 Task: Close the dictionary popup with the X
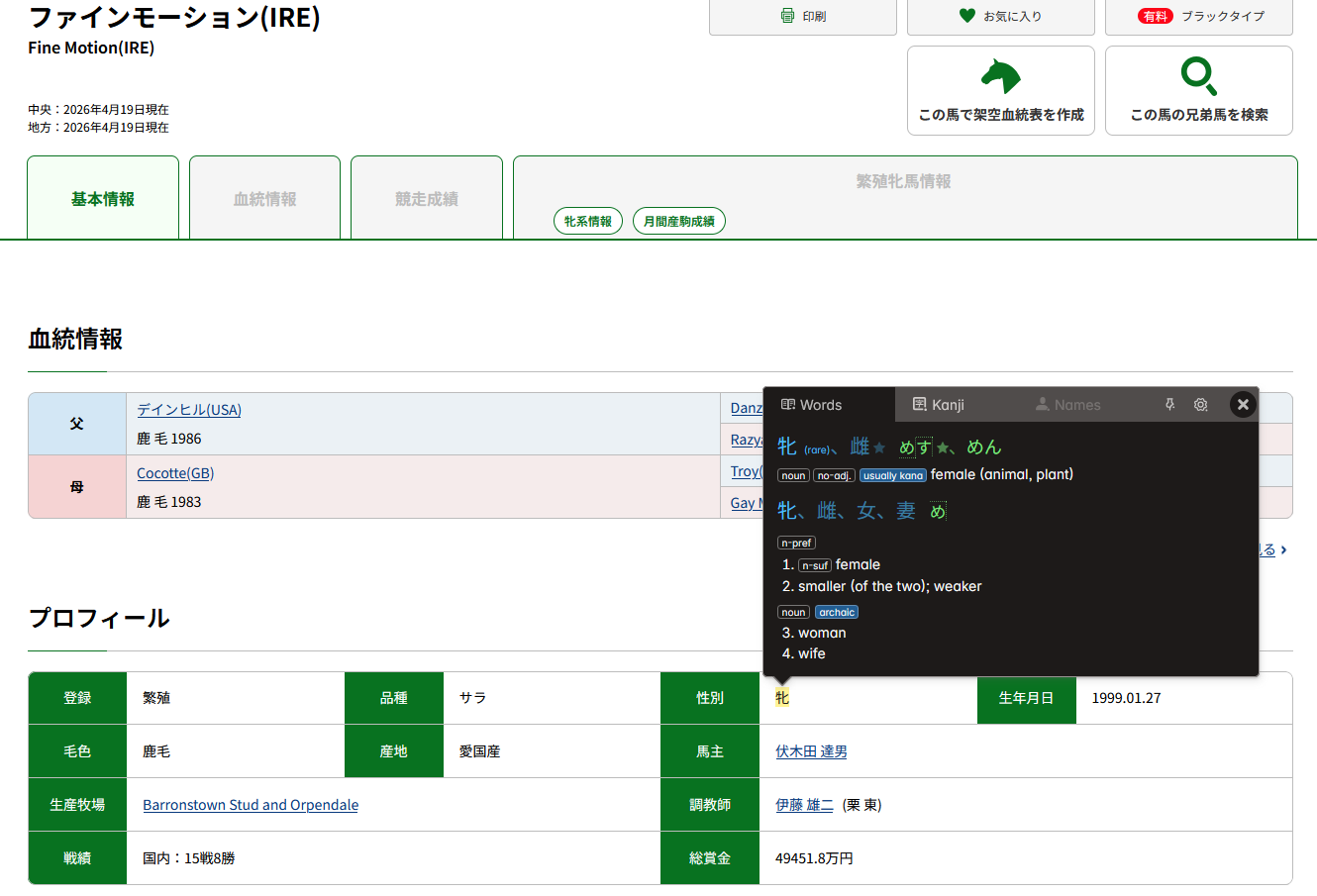pyautogui.click(x=1243, y=404)
